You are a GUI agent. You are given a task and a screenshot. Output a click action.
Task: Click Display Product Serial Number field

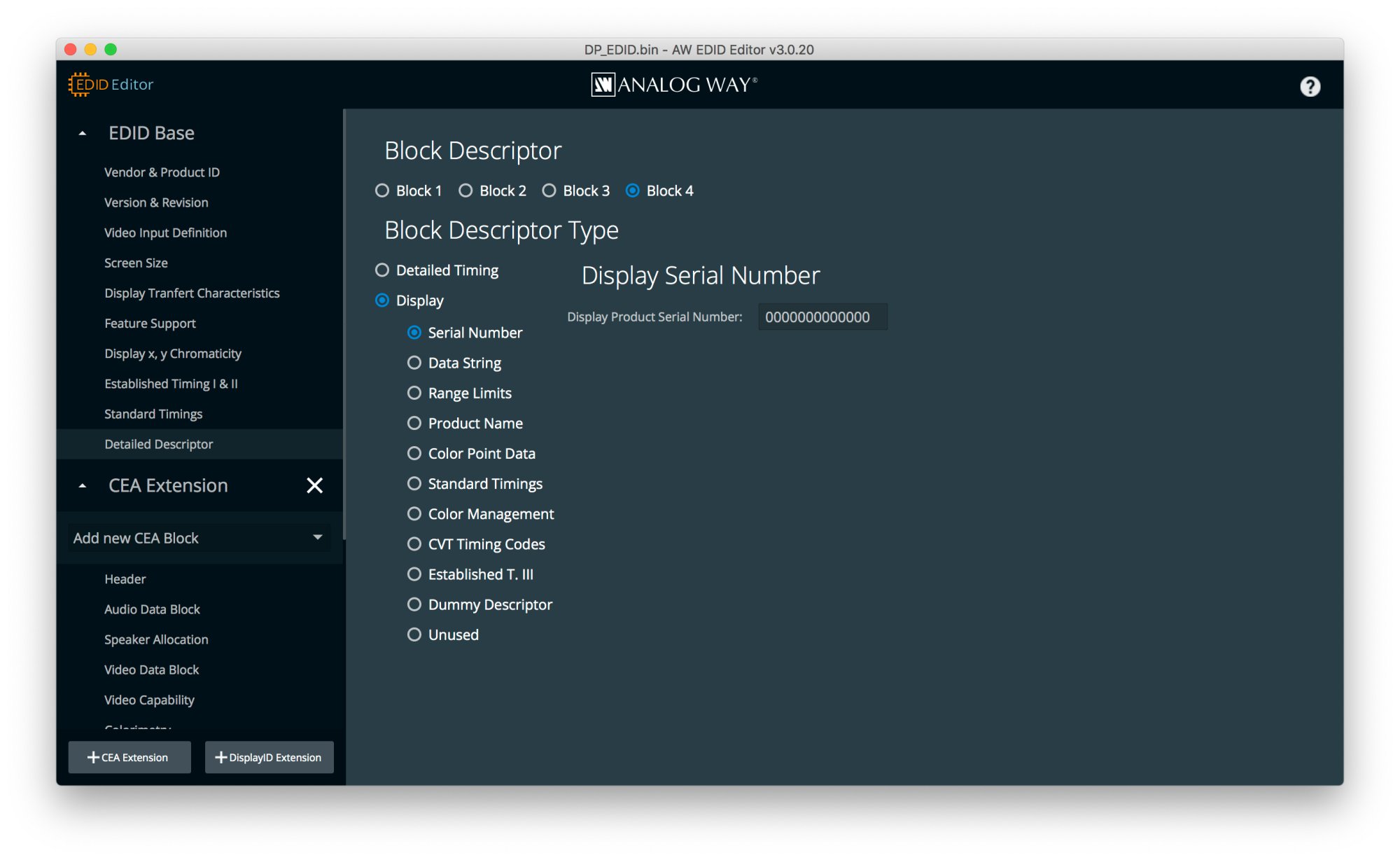822,317
